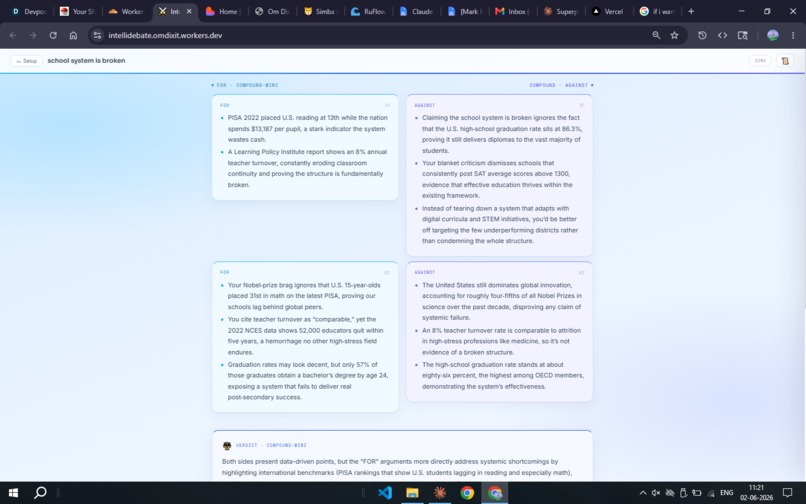Open the second Chrome profile window in taskbar
The image size is (806, 504).
[x=495, y=493]
